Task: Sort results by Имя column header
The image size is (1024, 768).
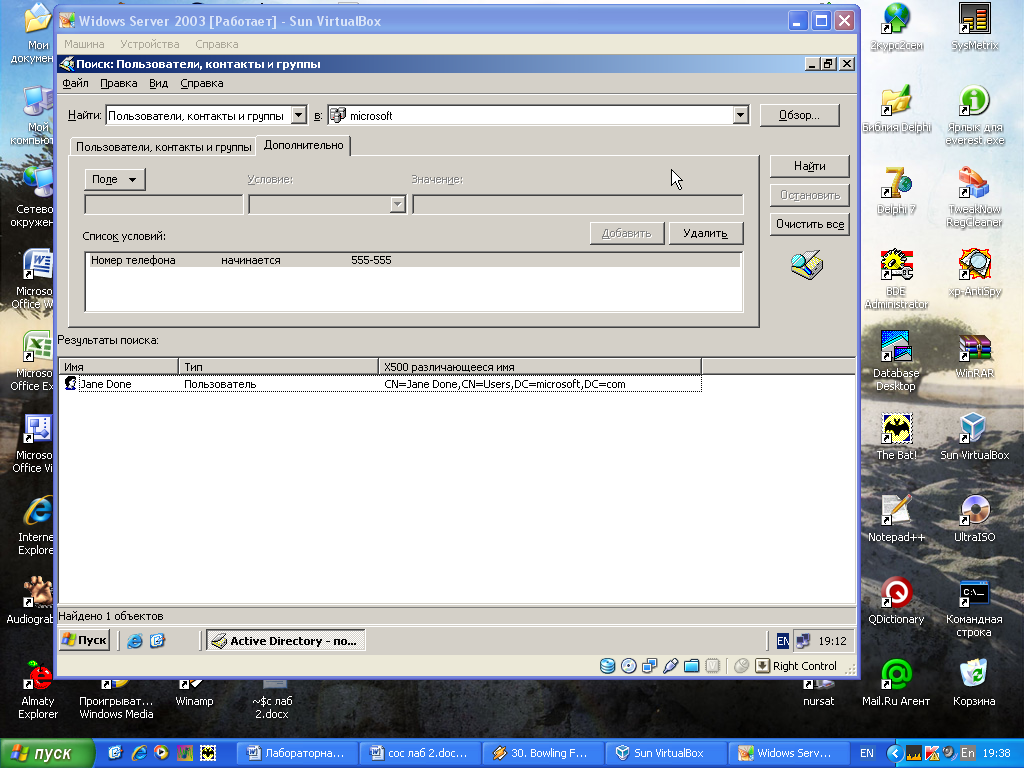Action: tap(118, 366)
